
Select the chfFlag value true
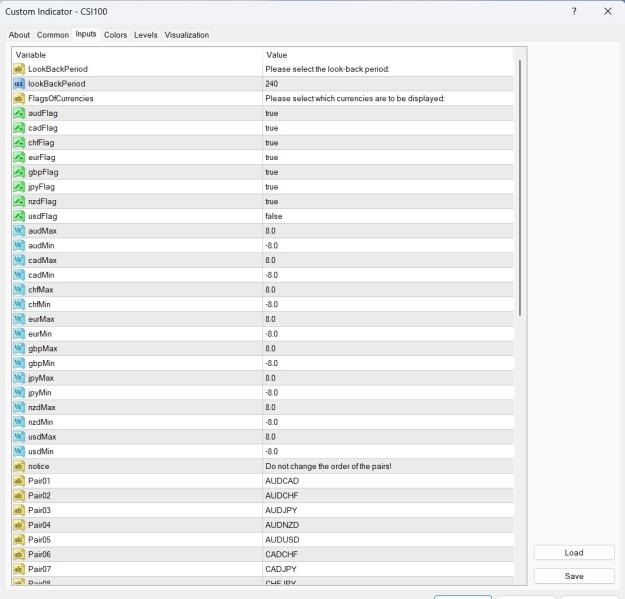tap(272, 143)
